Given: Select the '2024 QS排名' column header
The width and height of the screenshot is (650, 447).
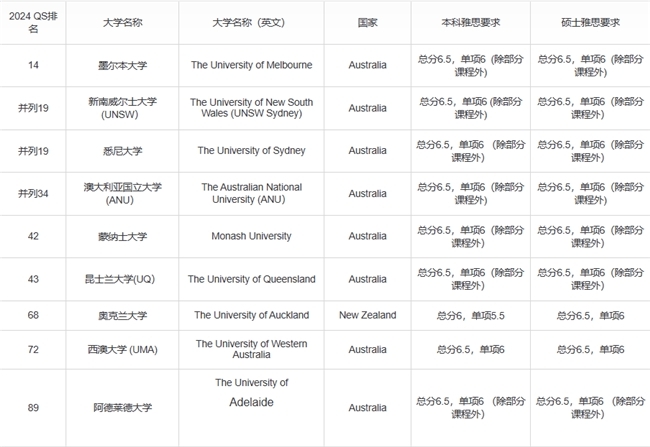Looking at the screenshot, I should 33,22.
